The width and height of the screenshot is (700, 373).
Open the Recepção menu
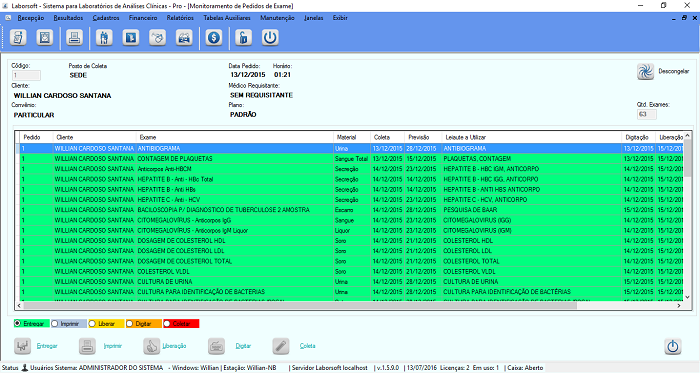point(31,18)
